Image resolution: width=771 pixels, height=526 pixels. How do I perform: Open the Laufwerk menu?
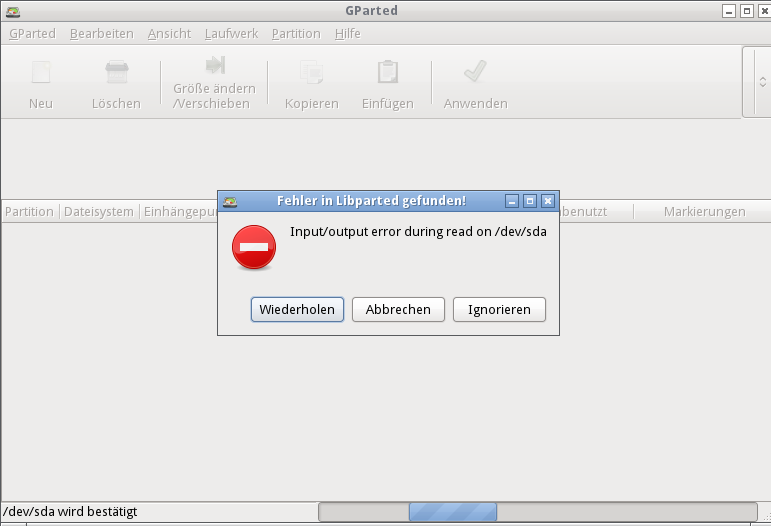[231, 33]
